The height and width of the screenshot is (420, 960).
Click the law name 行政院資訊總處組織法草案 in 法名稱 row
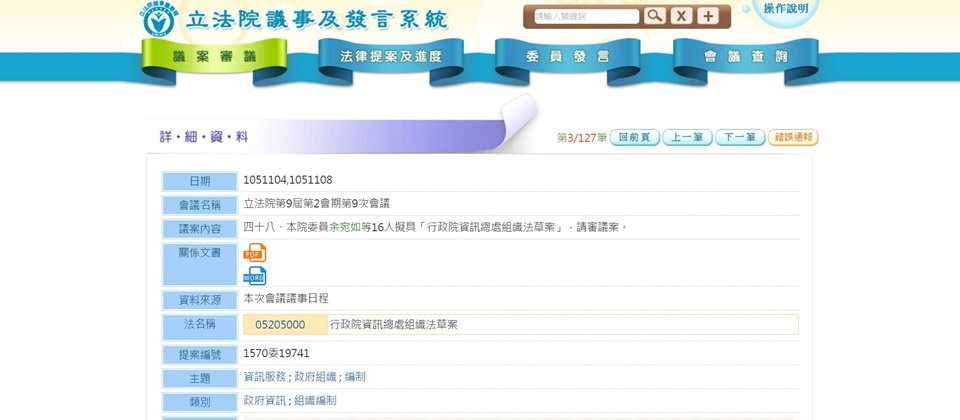click(x=394, y=325)
